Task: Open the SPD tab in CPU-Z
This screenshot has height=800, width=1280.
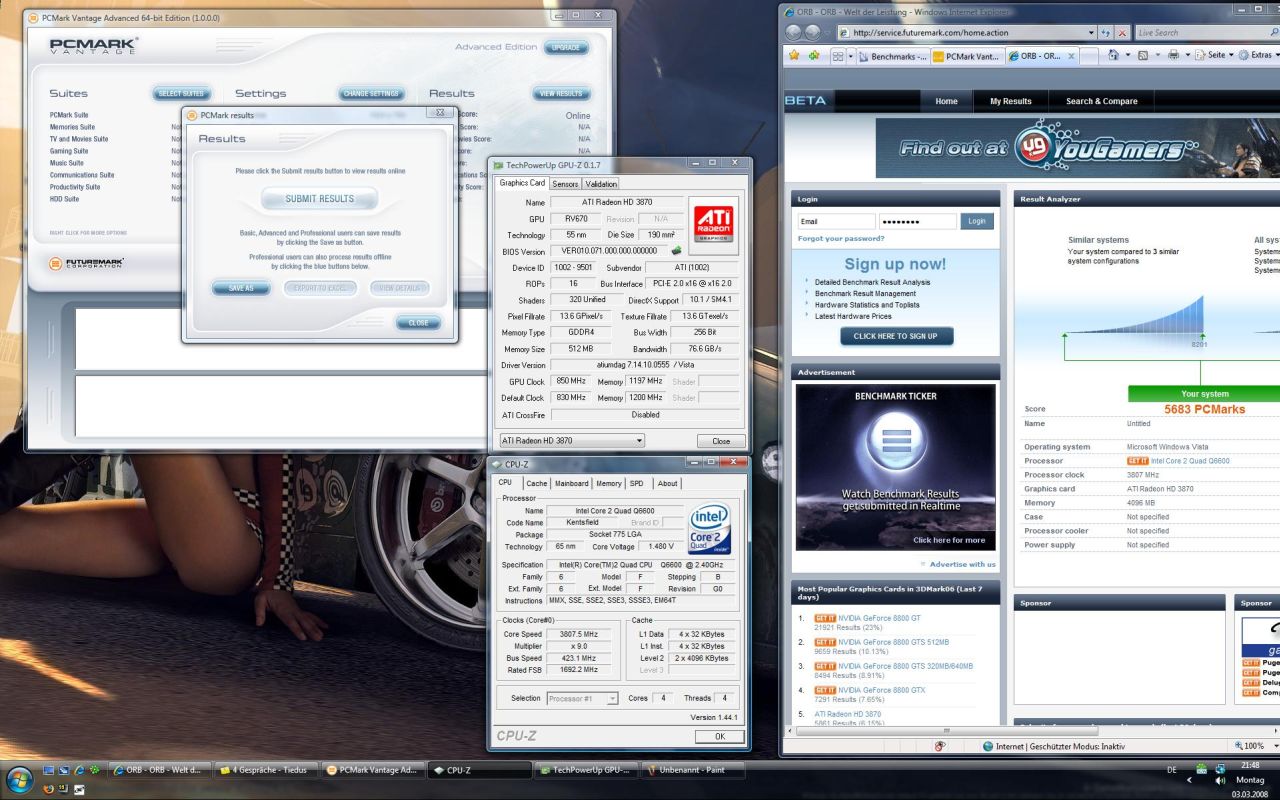Action: [x=637, y=483]
